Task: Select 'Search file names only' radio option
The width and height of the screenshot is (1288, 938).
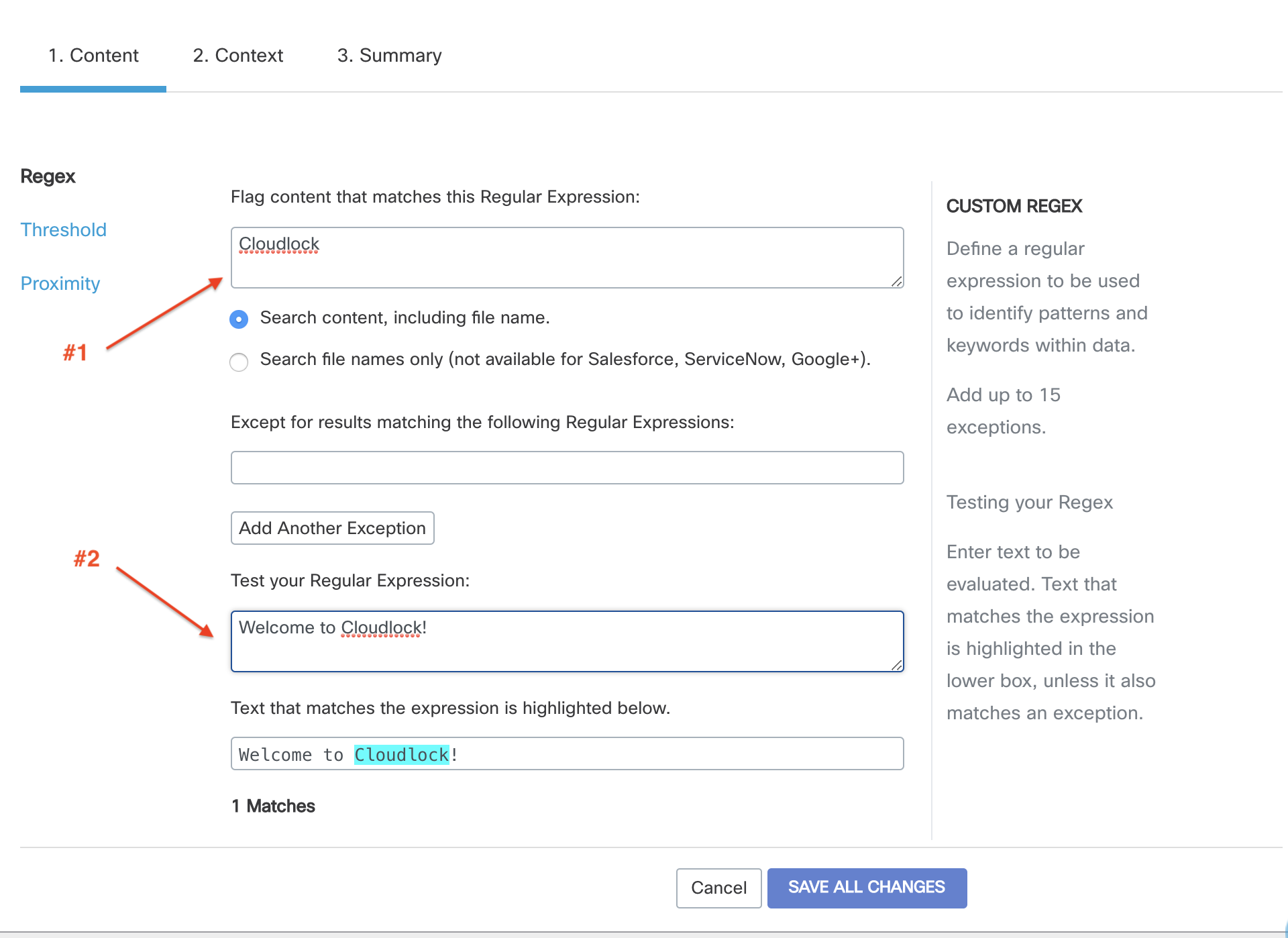Action: (x=239, y=362)
